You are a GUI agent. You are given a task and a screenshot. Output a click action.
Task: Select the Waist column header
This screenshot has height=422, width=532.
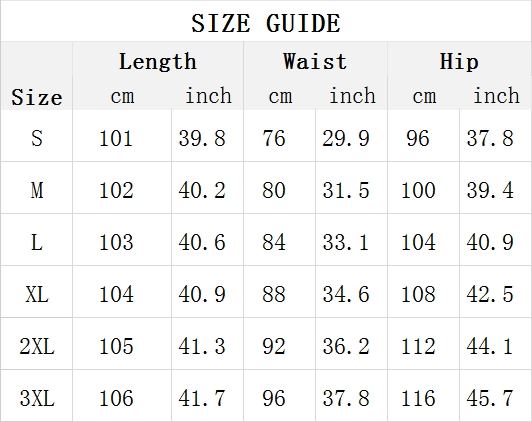tap(315, 61)
